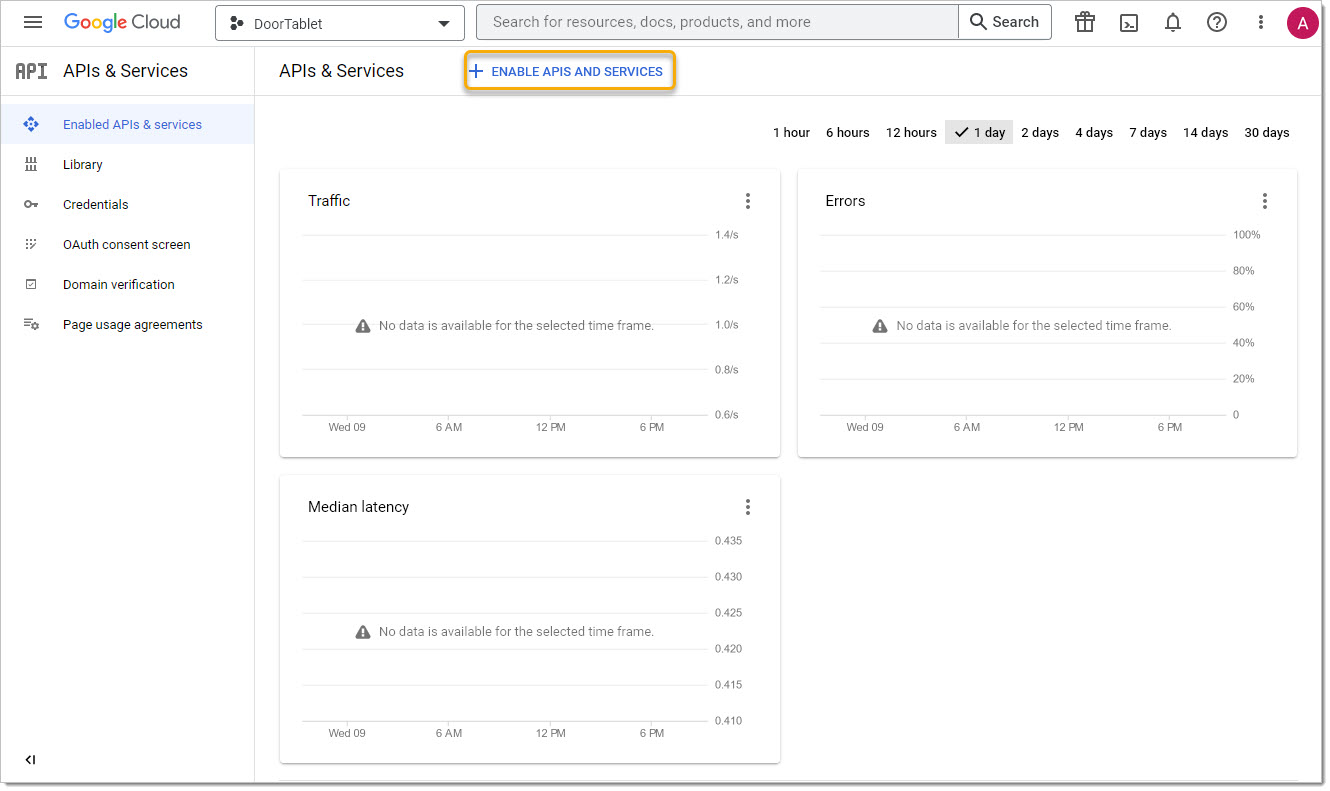
Task: Choose the 30 days time range
Action: [x=1266, y=132]
